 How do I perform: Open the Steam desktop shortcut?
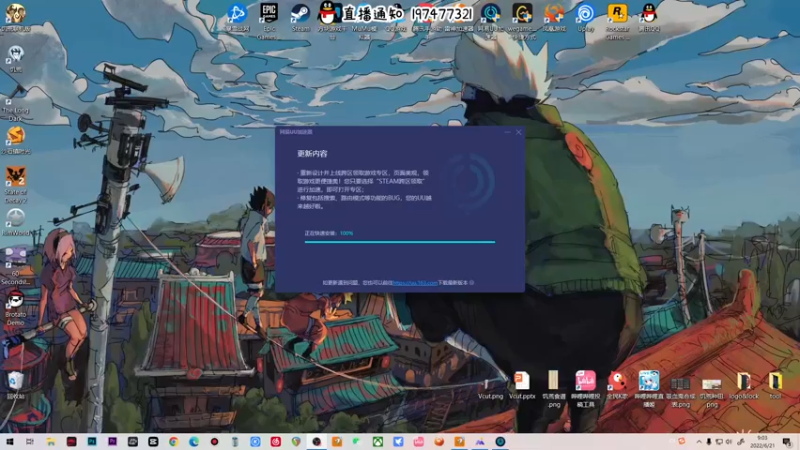pos(300,17)
